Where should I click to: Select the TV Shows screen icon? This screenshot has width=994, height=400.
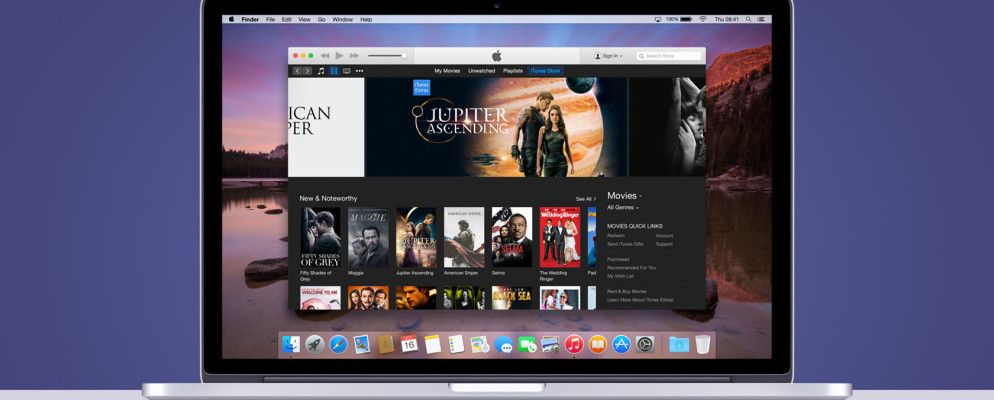point(347,71)
